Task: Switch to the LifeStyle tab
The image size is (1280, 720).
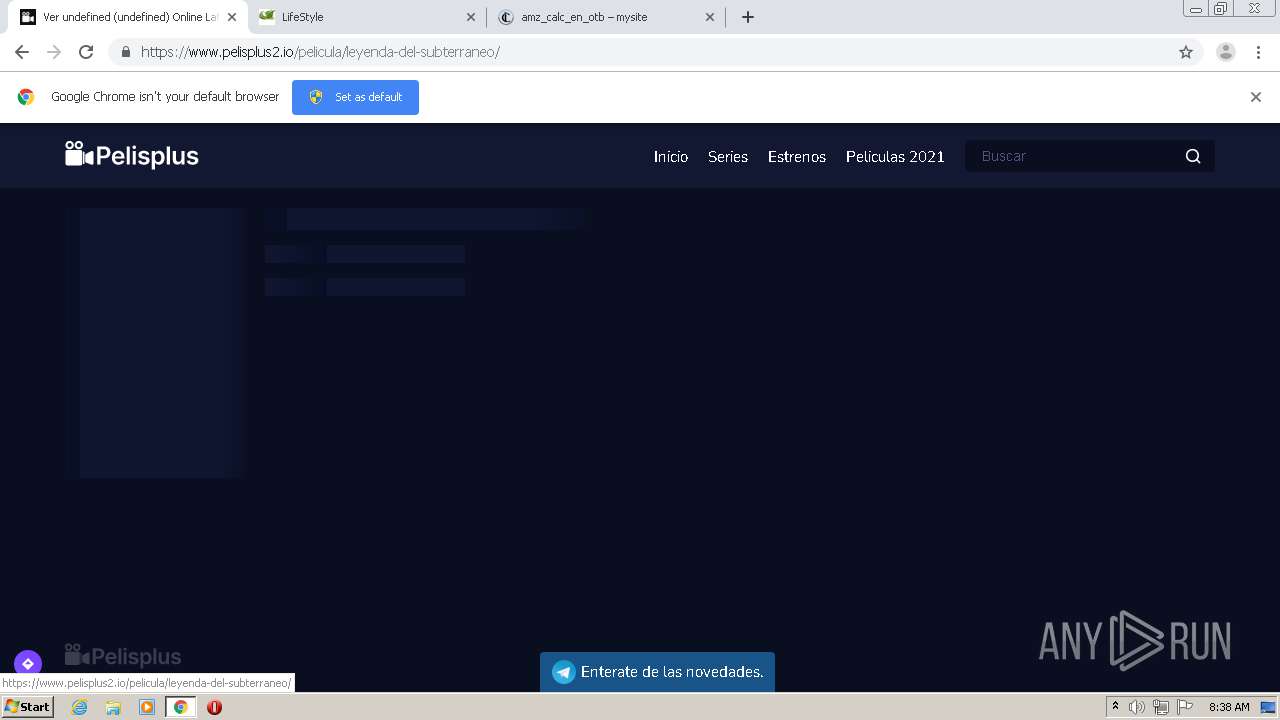Action: click(x=367, y=17)
